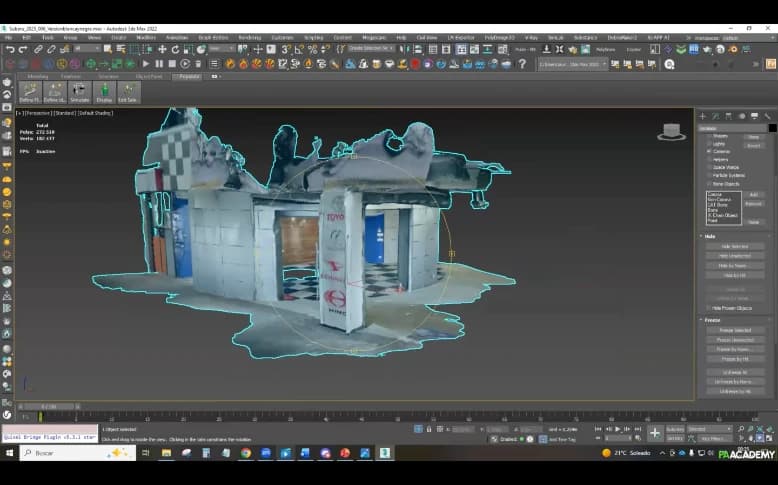Open the File menu

pyautogui.click(x=9, y=38)
